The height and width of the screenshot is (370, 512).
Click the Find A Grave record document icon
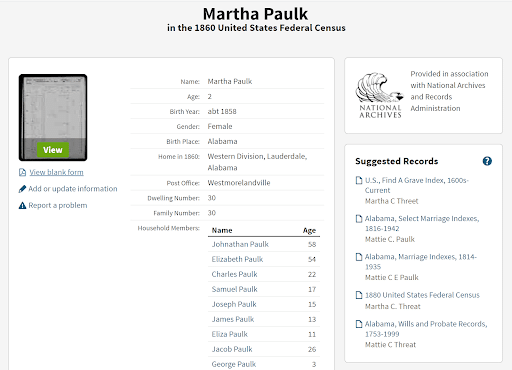359,180
